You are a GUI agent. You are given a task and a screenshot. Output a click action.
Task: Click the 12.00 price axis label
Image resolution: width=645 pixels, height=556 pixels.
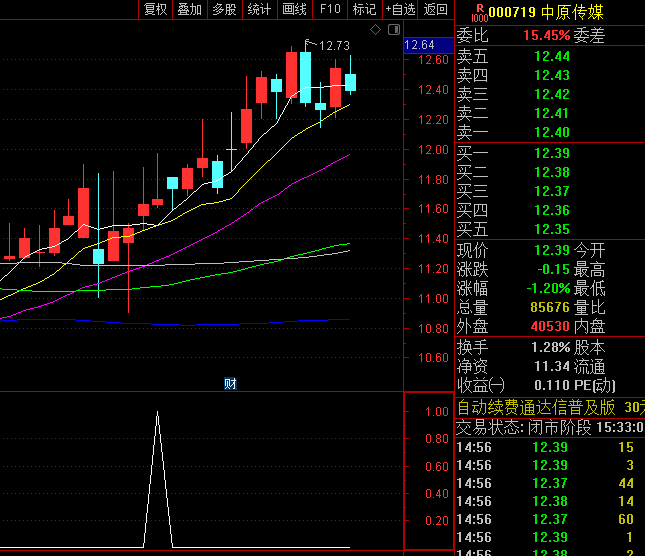pyautogui.click(x=433, y=150)
